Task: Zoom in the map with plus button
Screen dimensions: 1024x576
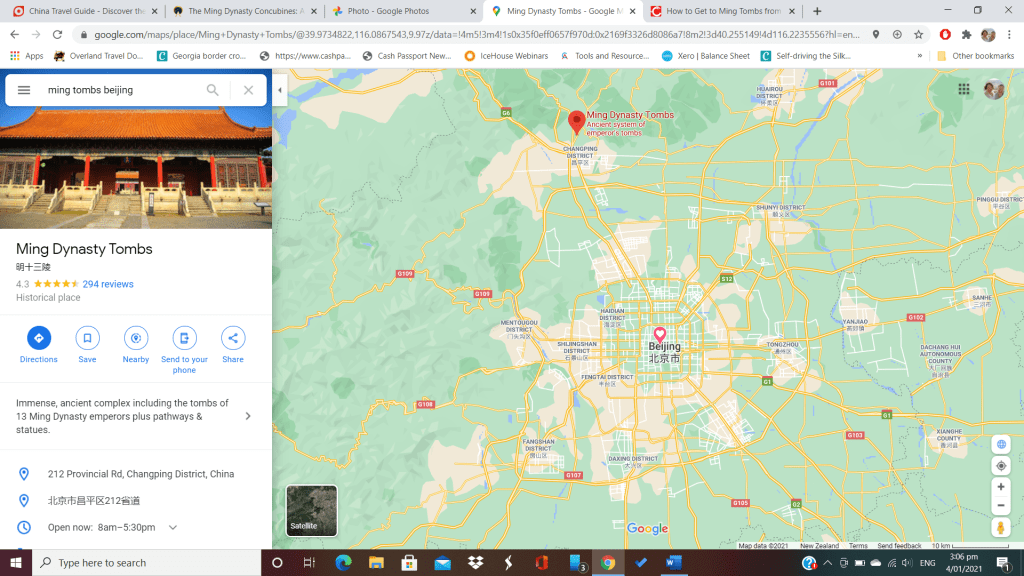Action: coord(1001,487)
